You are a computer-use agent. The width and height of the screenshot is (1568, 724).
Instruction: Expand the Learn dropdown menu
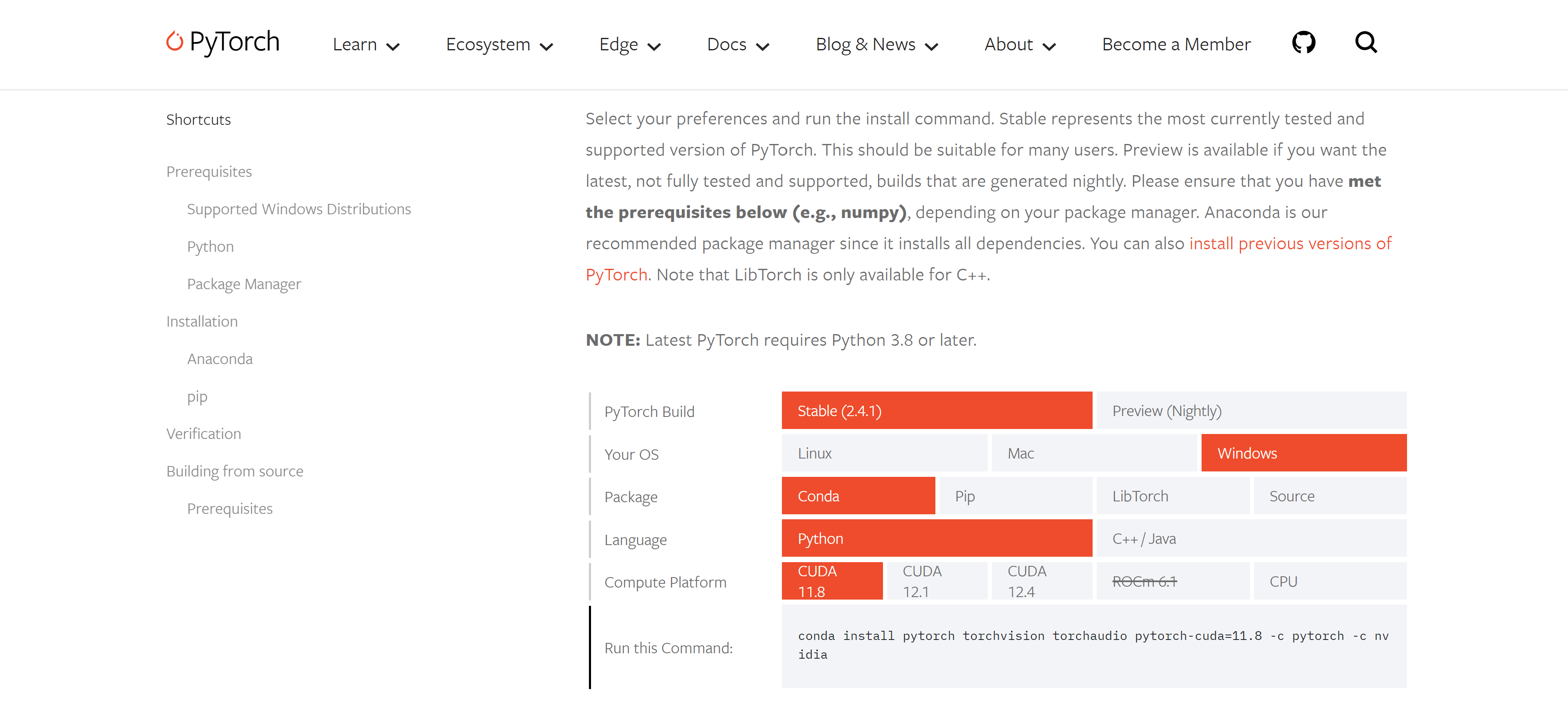coord(366,45)
